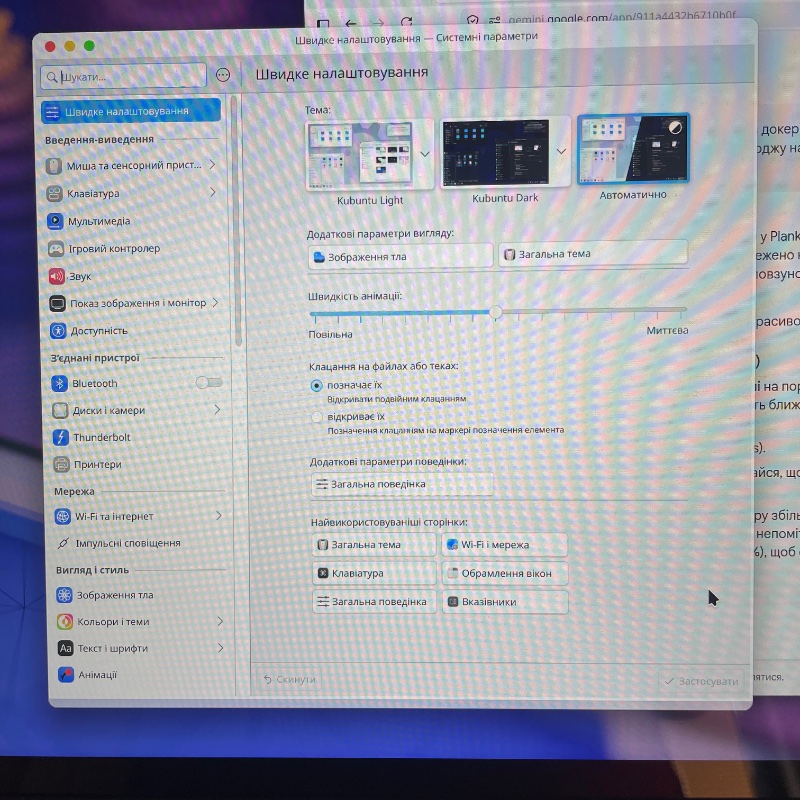Viewport: 800px width, 800px height.
Task: Open Мультимедіа via its icon
Action: tap(55, 221)
